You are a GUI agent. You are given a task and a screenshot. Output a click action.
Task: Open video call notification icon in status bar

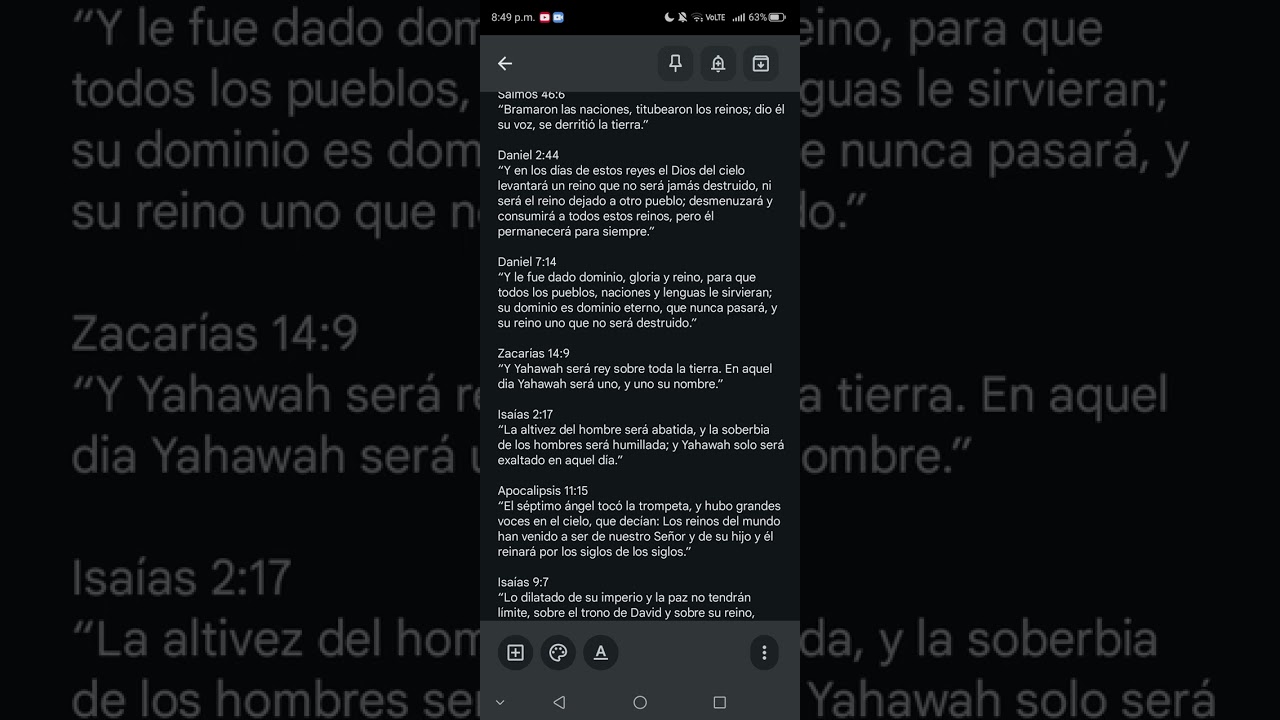coord(558,17)
